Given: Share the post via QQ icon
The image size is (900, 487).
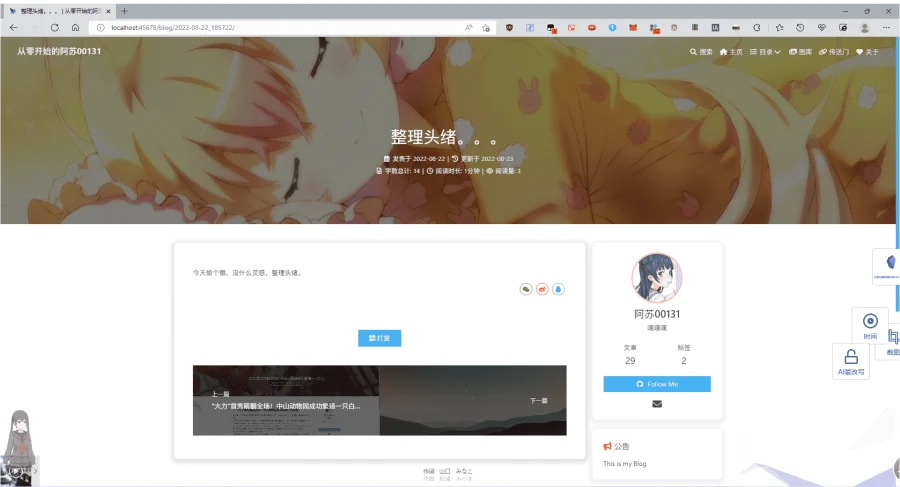Looking at the screenshot, I should tap(558, 289).
